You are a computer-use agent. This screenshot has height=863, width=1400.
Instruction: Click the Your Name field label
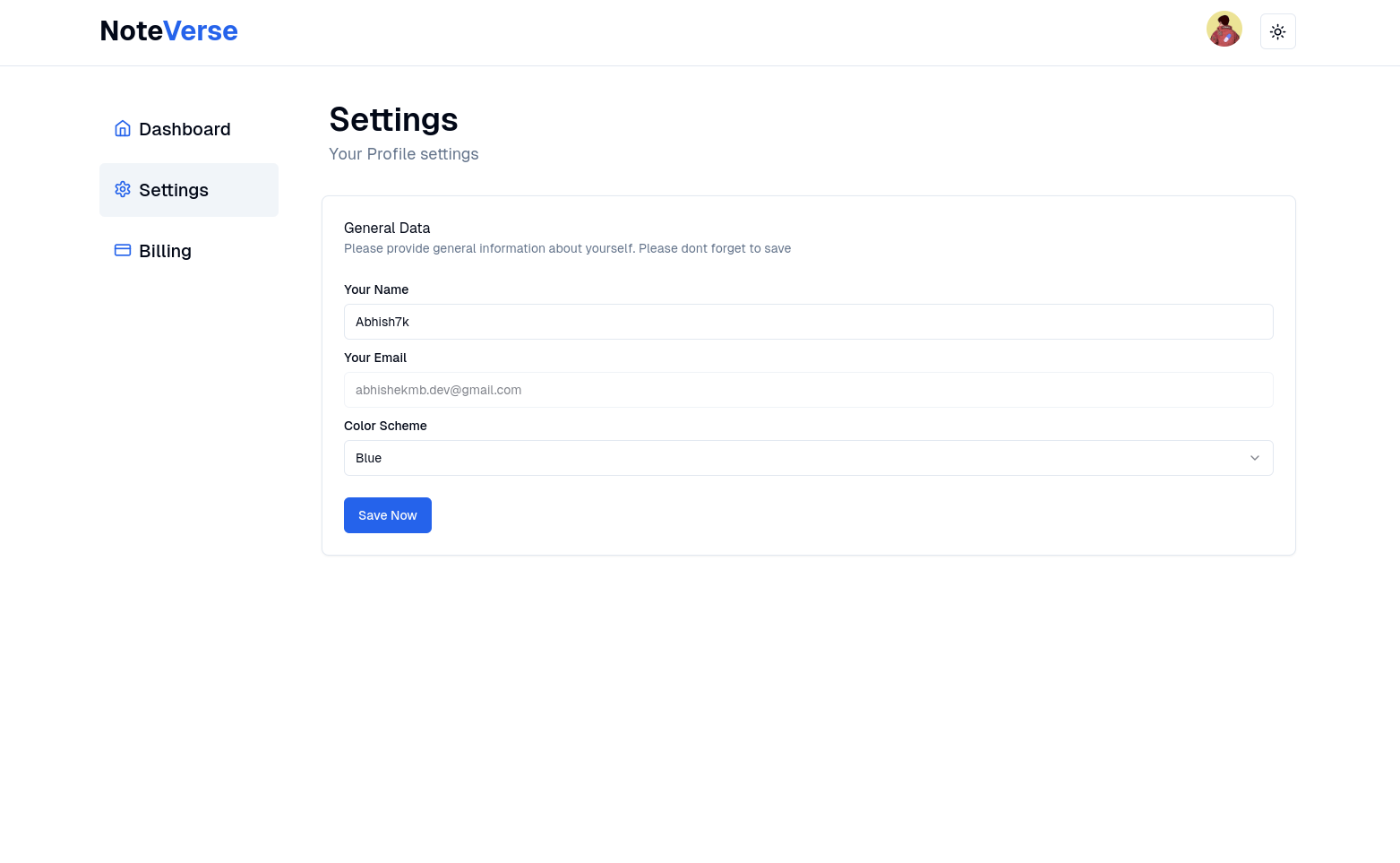376,289
